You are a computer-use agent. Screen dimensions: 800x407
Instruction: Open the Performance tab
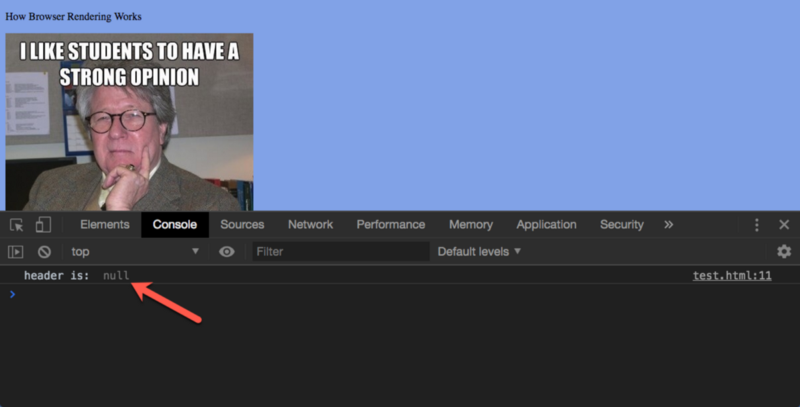[391, 225]
